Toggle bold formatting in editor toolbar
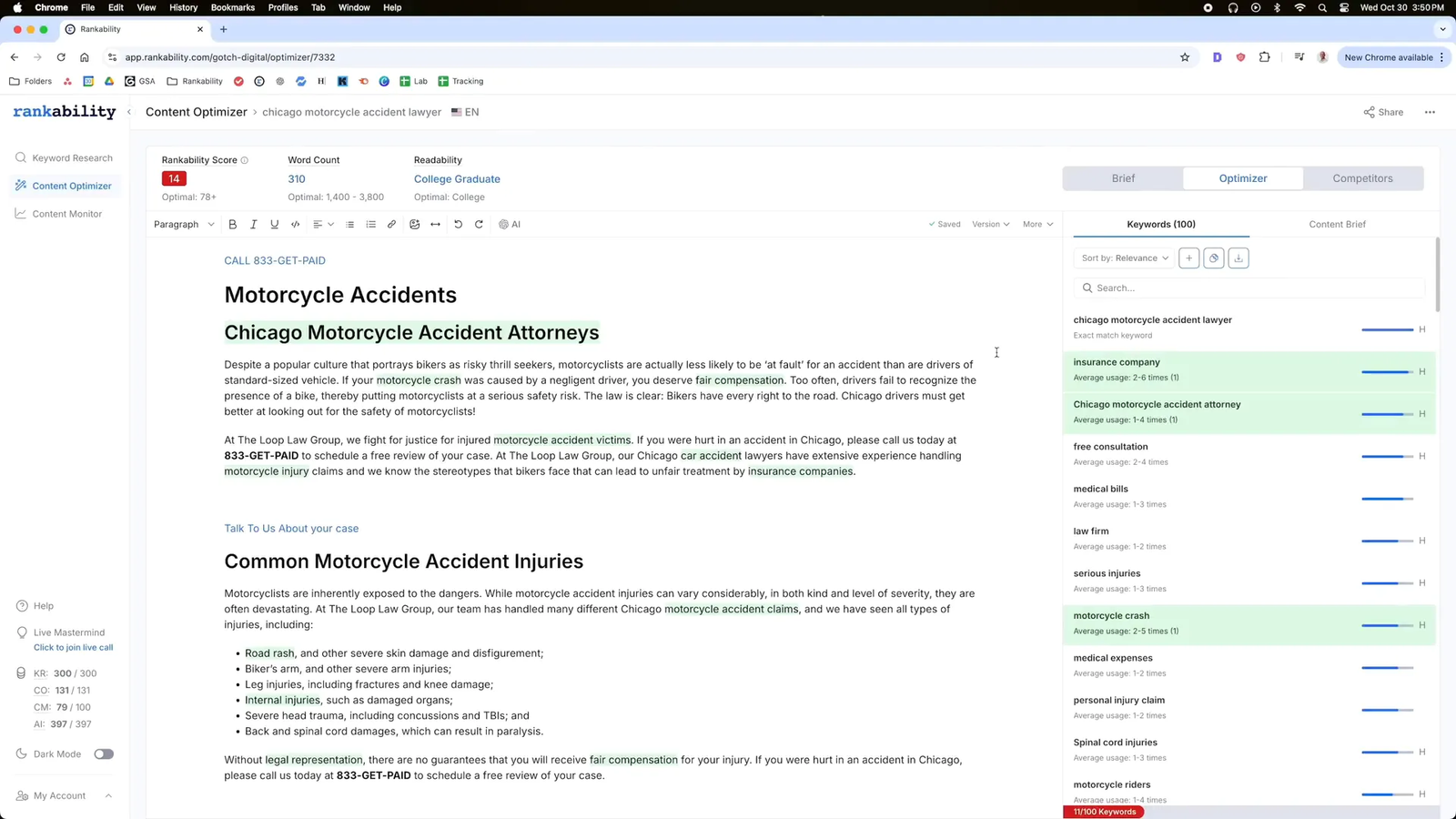 point(233,224)
